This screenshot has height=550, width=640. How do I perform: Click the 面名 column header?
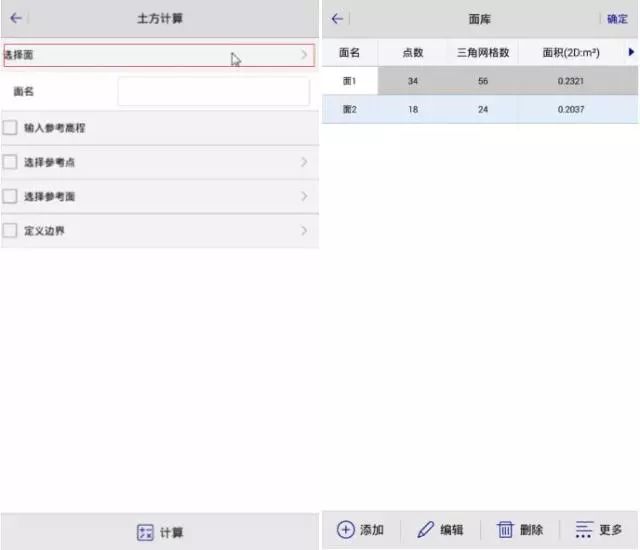pyautogui.click(x=349, y=53)
